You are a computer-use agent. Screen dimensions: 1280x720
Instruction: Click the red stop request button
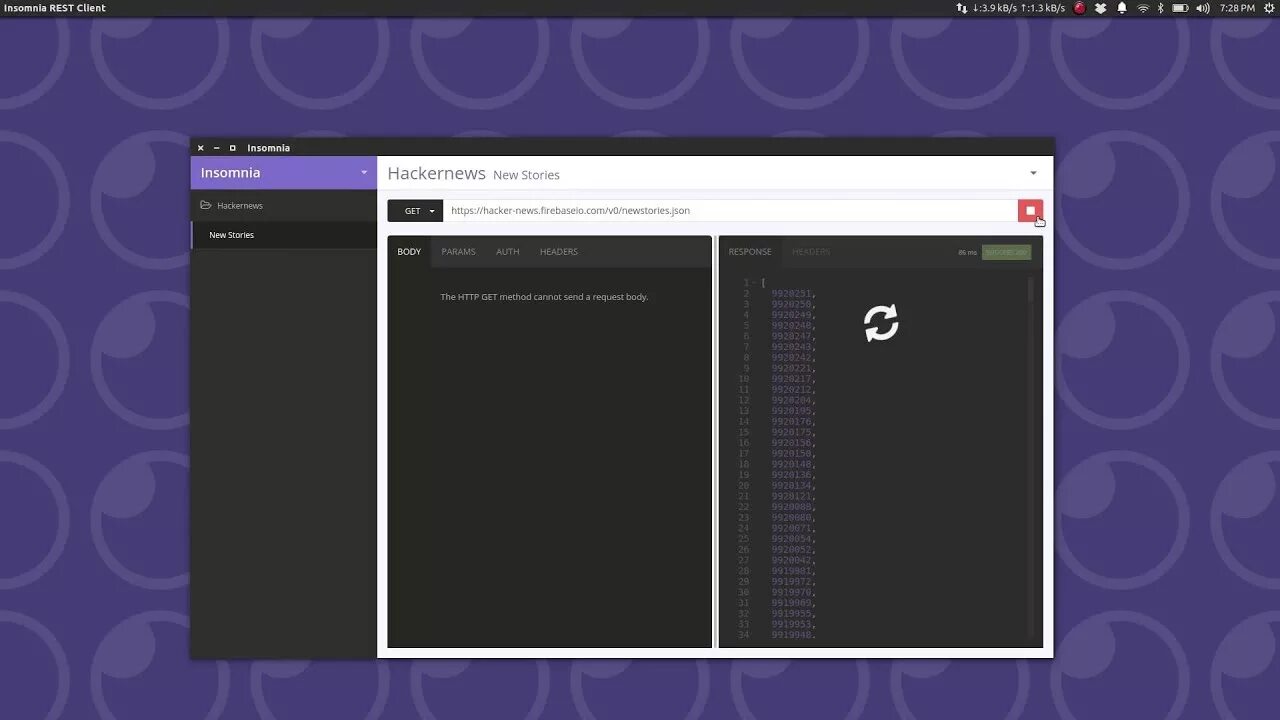[x=1030, y=211]
